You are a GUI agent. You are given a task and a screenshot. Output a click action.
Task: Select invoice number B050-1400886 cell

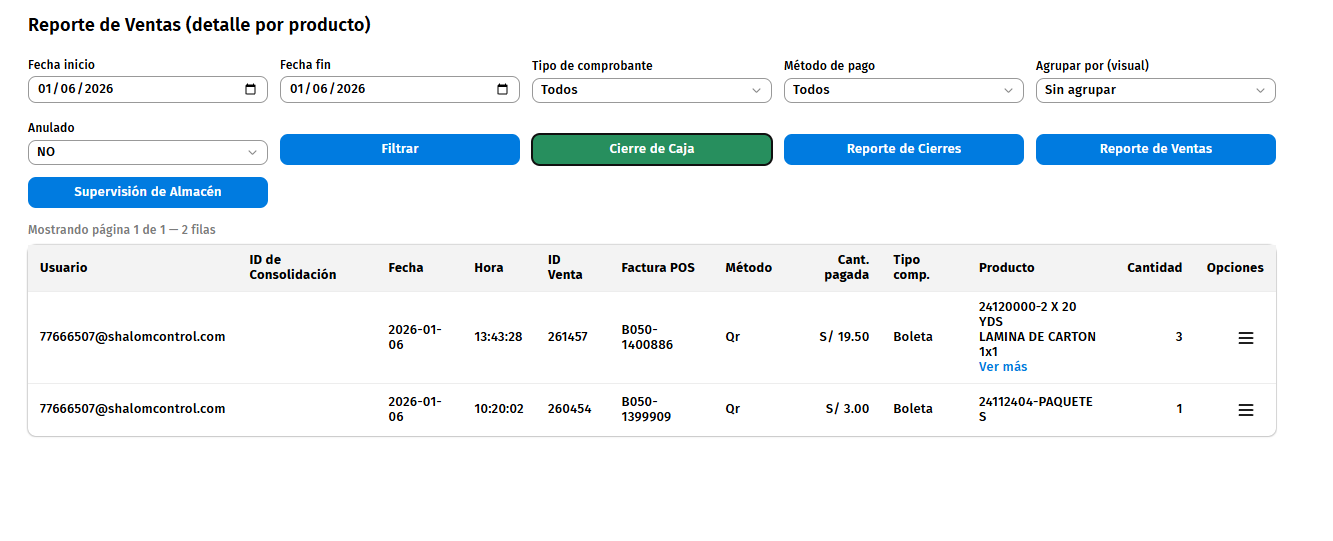pos(647,337)
